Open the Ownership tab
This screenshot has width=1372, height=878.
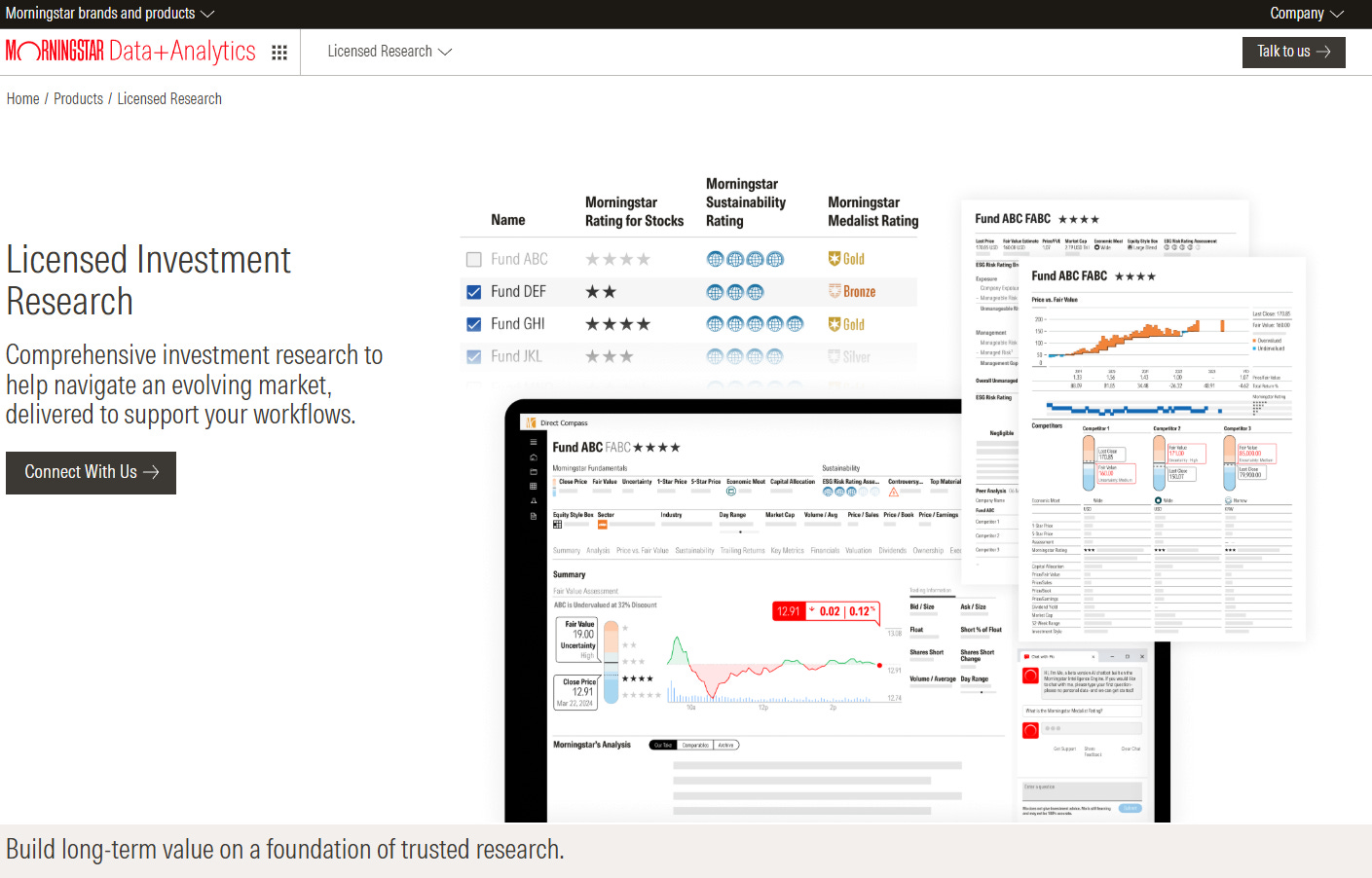click(x=928, y=550)
